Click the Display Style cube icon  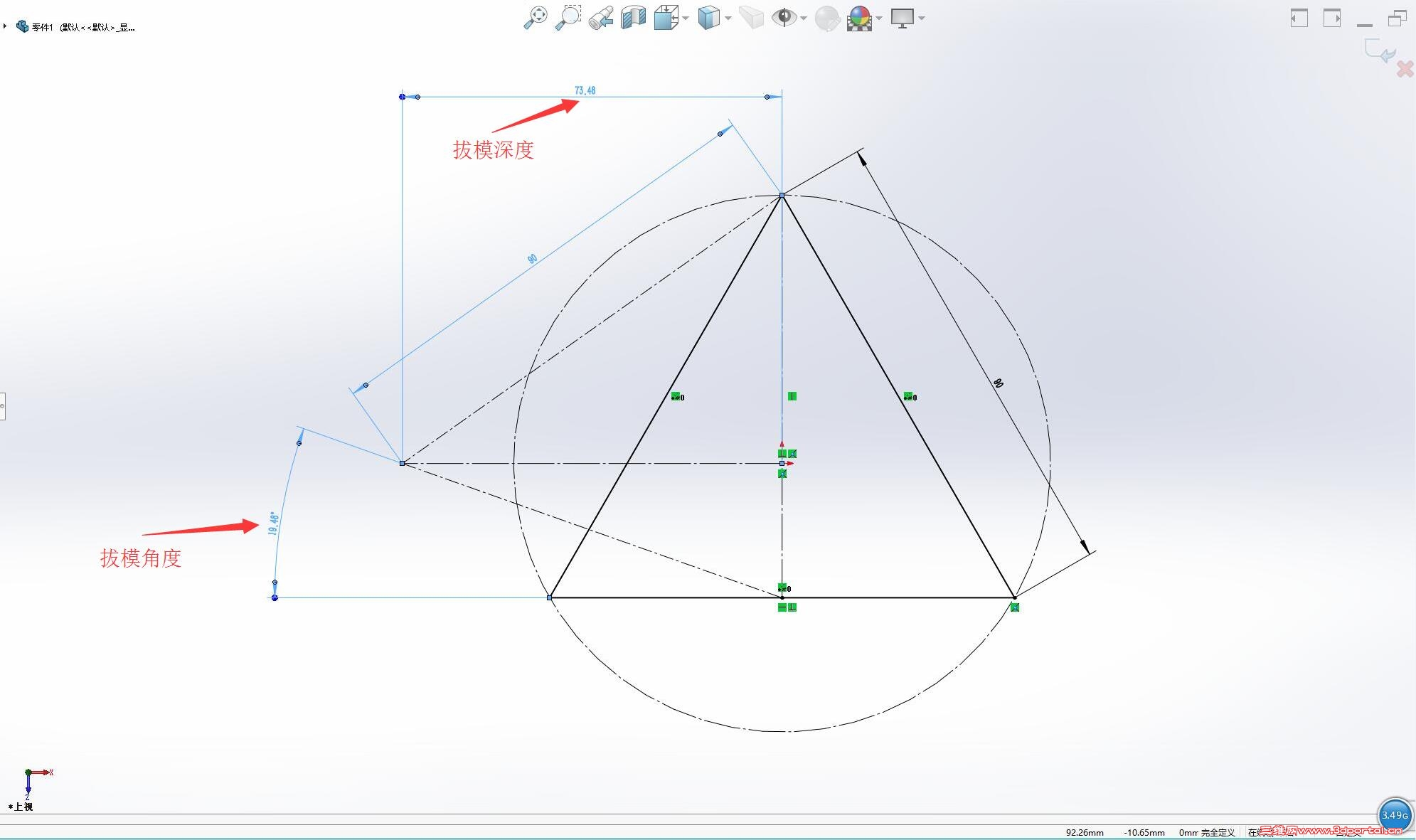pyautogui.click(x=708, y=17)
